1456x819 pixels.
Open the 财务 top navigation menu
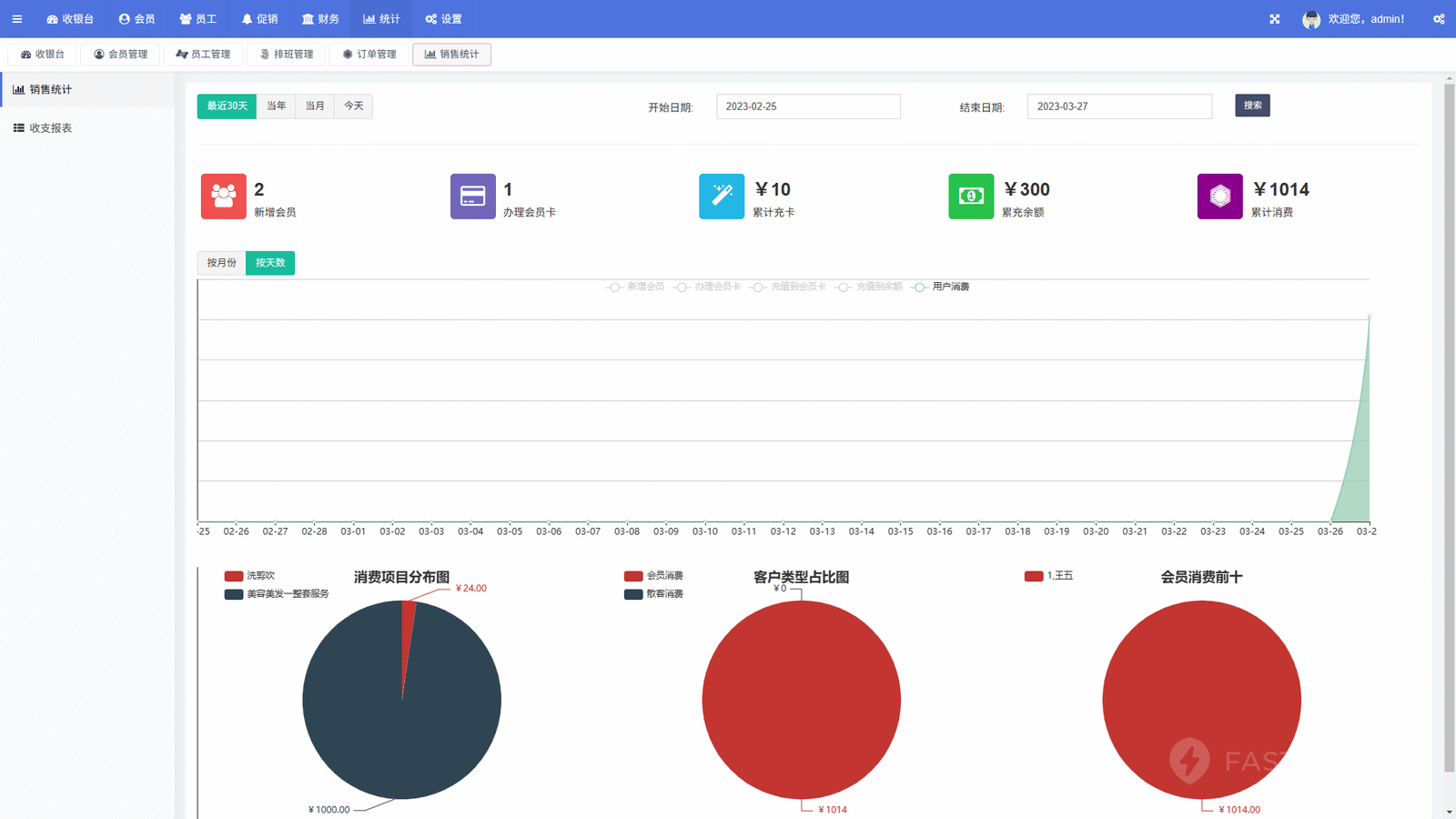pos(320,19)
